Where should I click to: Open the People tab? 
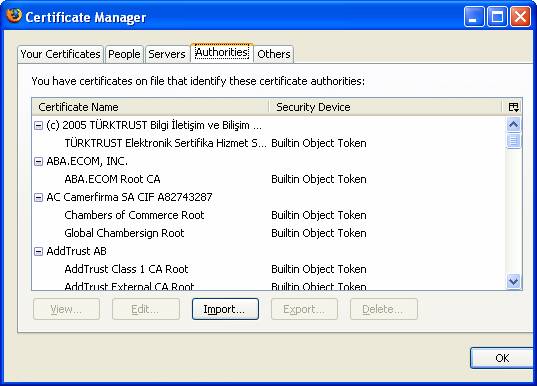124,54
